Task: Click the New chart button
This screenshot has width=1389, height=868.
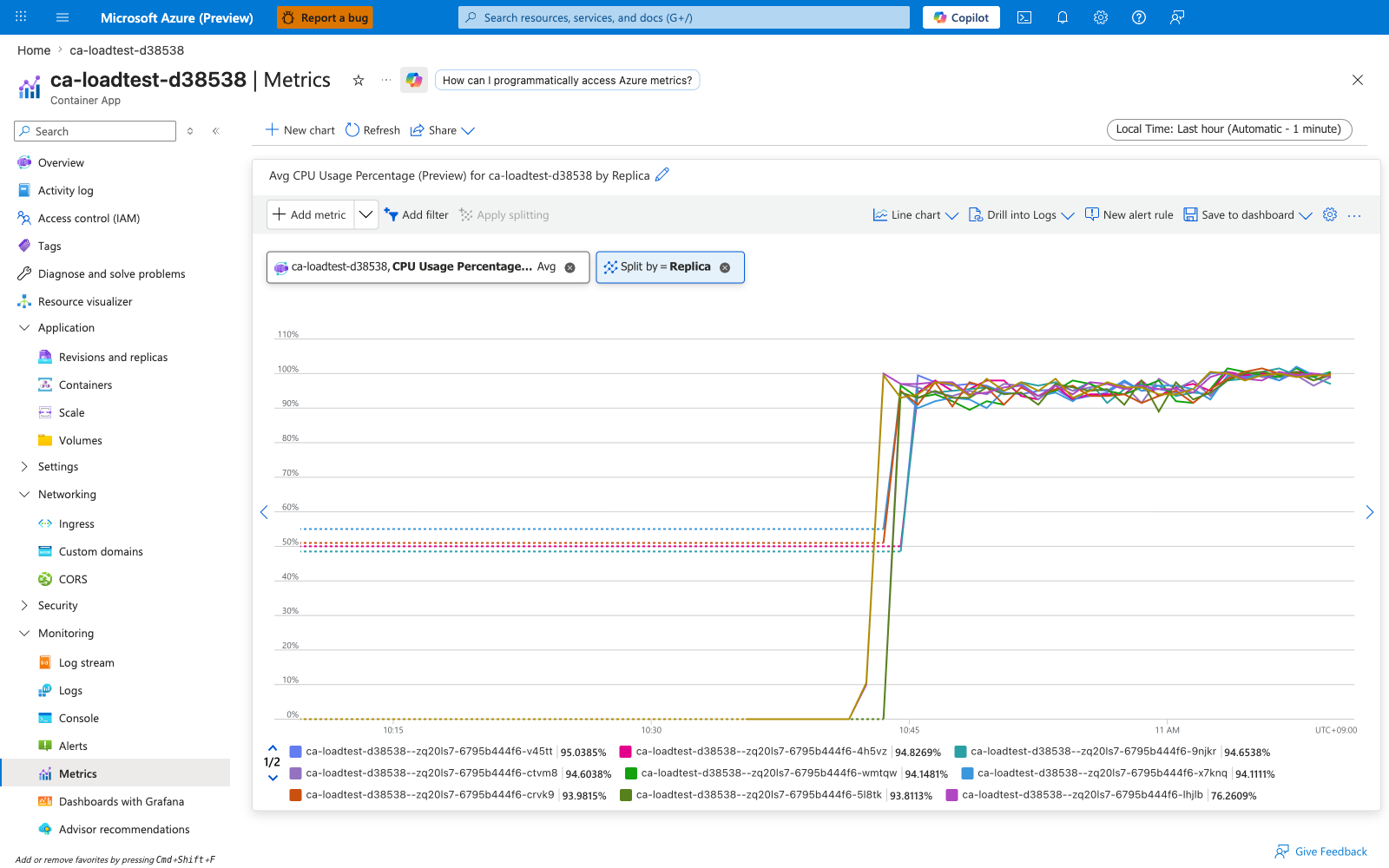Action: click(300, 130)
